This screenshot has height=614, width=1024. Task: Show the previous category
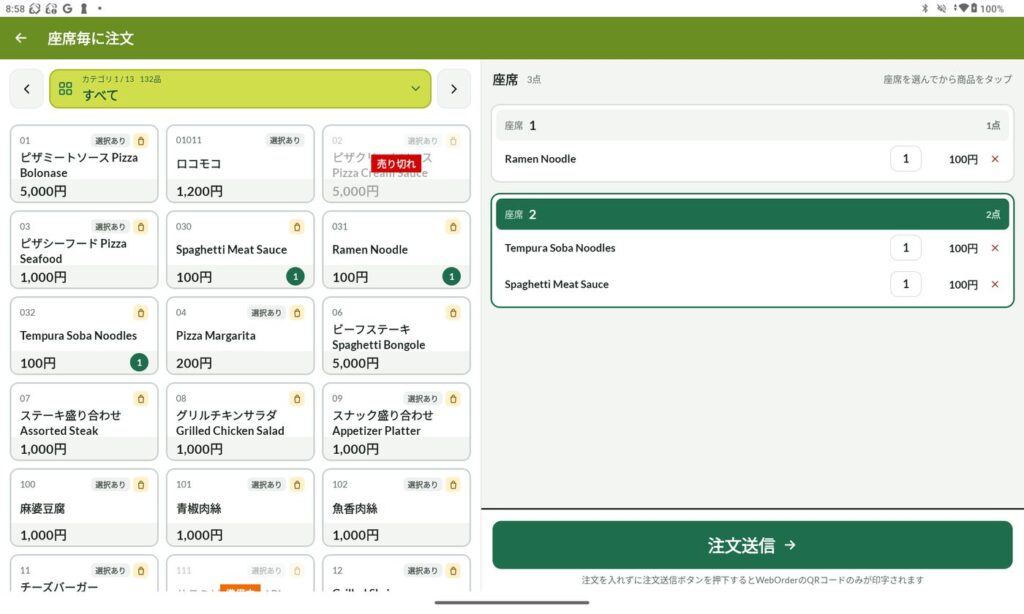click(27, 89)
